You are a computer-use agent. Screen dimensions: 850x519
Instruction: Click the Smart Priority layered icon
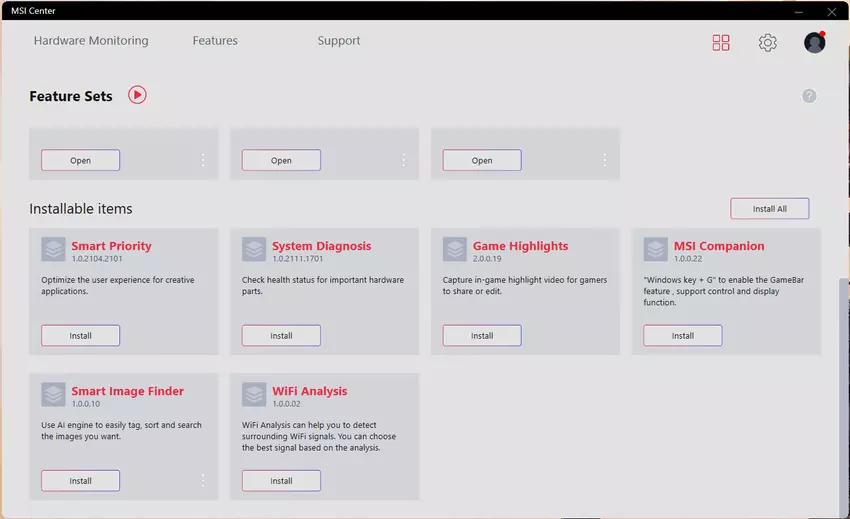click(x=53, y=249)
